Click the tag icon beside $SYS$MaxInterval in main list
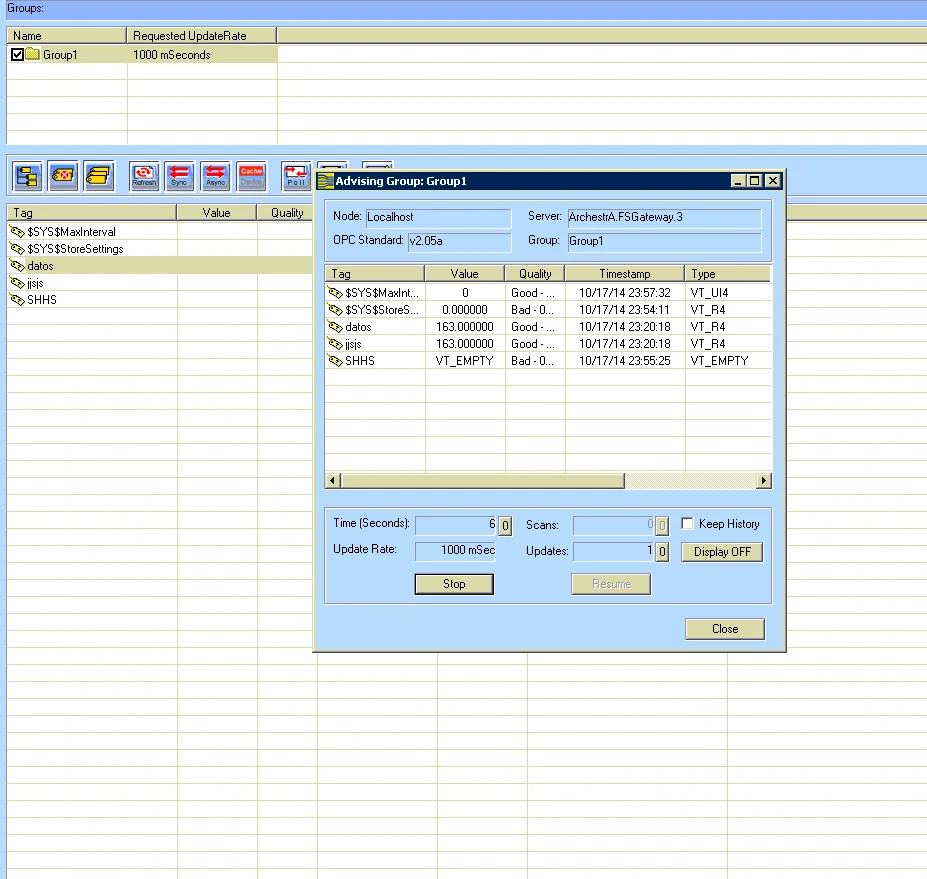The image size is (927, 879). coord(17,232)
